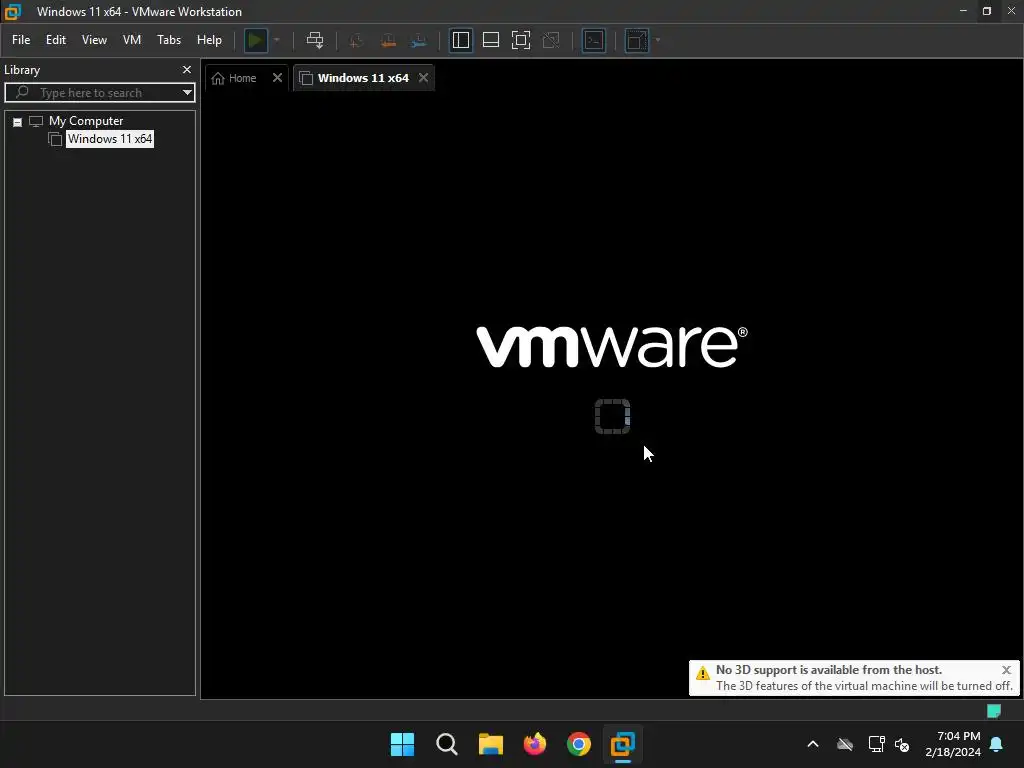1024x768 pixels.
Task: Select Windows 11 x64 in the library
Action: (x=110, y=138)
